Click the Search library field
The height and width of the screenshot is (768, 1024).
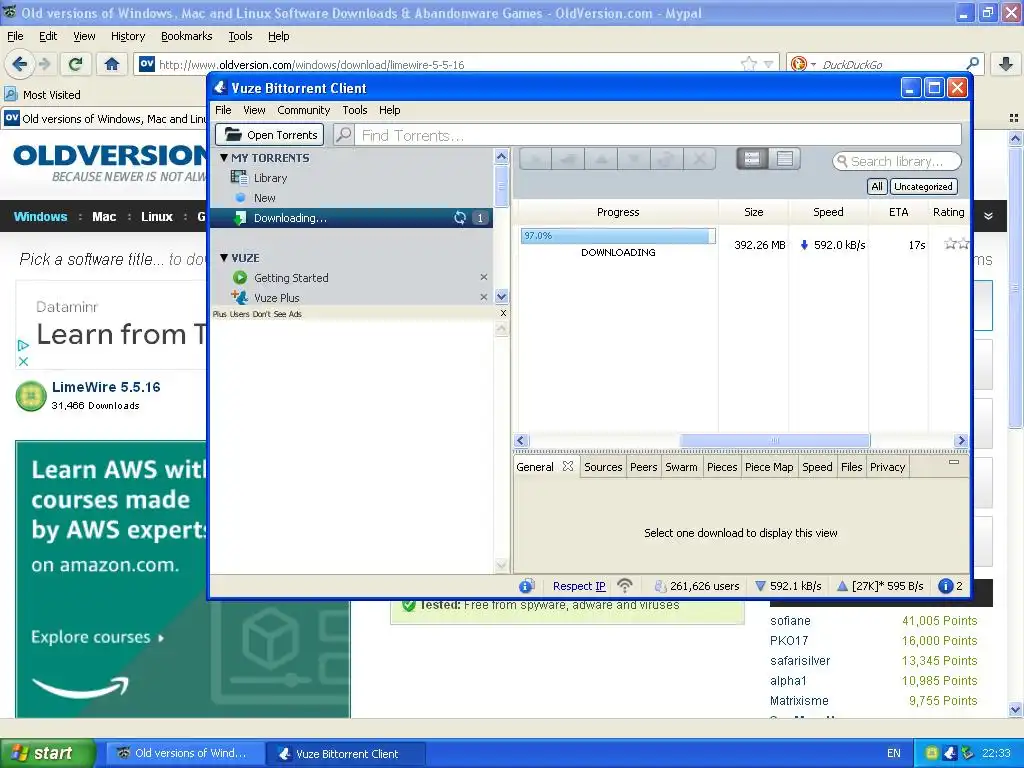click(x=897, y=161)
